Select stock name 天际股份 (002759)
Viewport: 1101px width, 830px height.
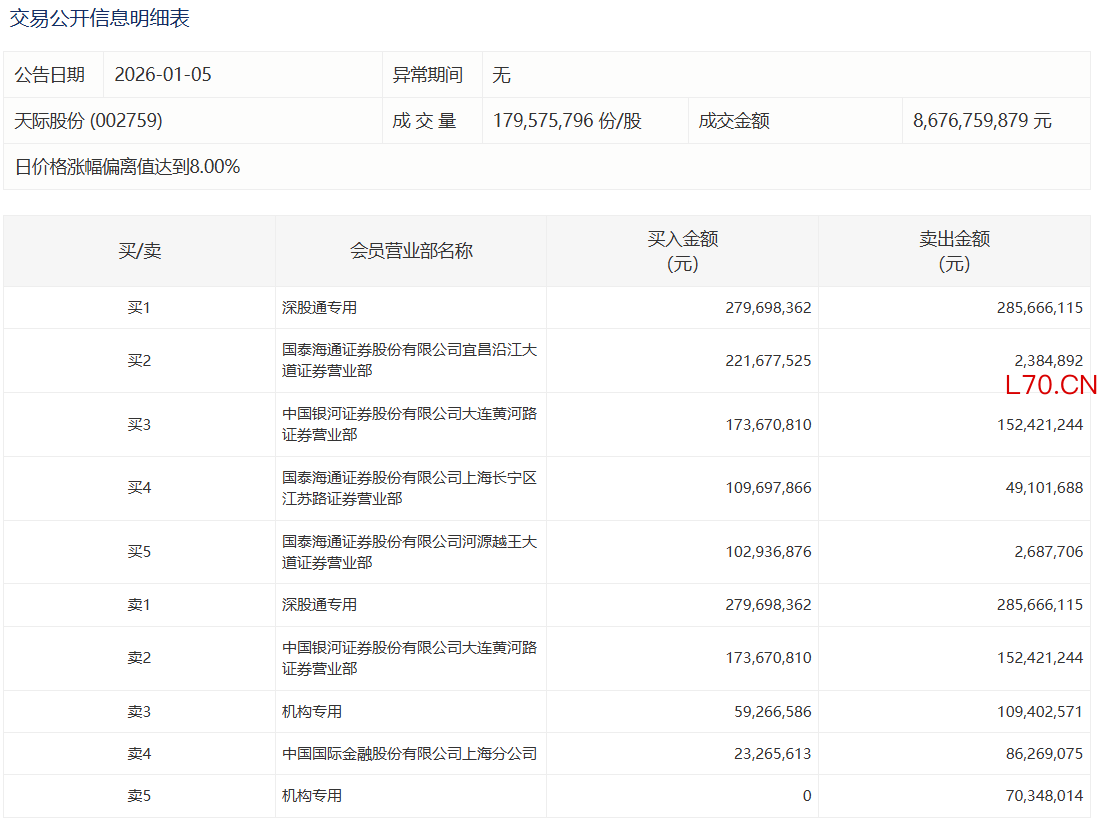89,121
